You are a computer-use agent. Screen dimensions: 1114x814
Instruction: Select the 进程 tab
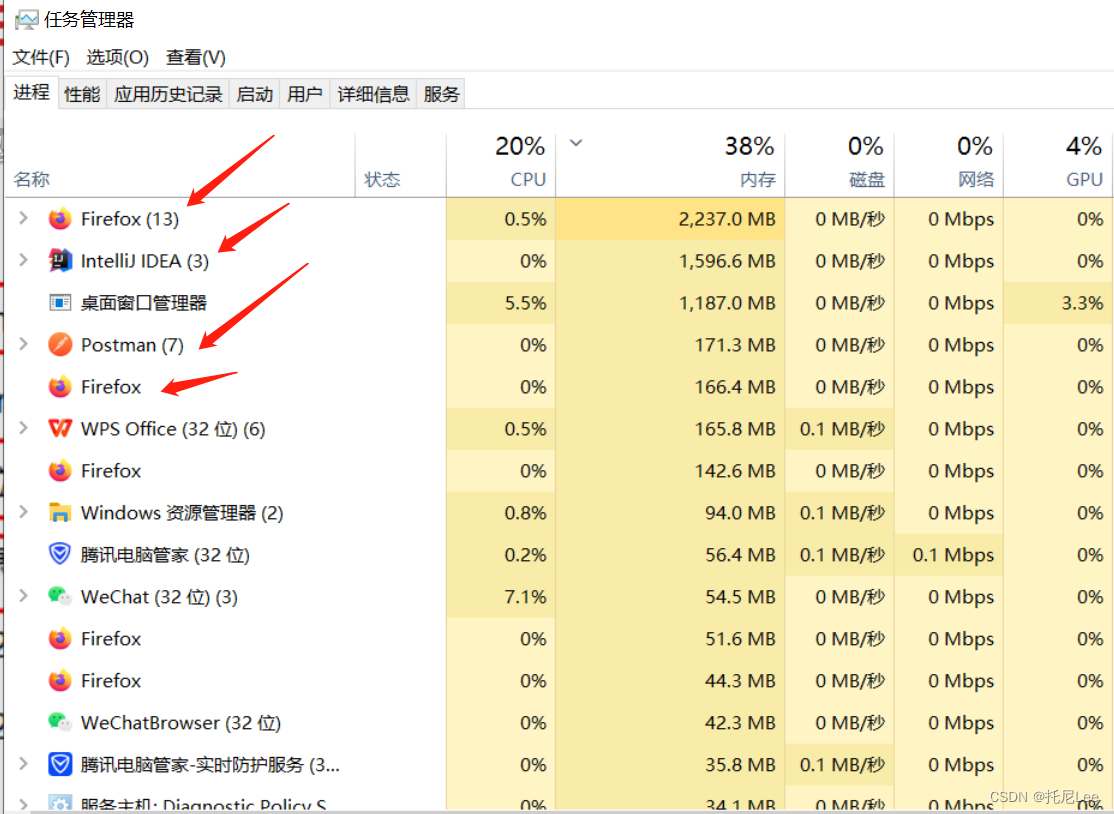[x=31, y=92]
